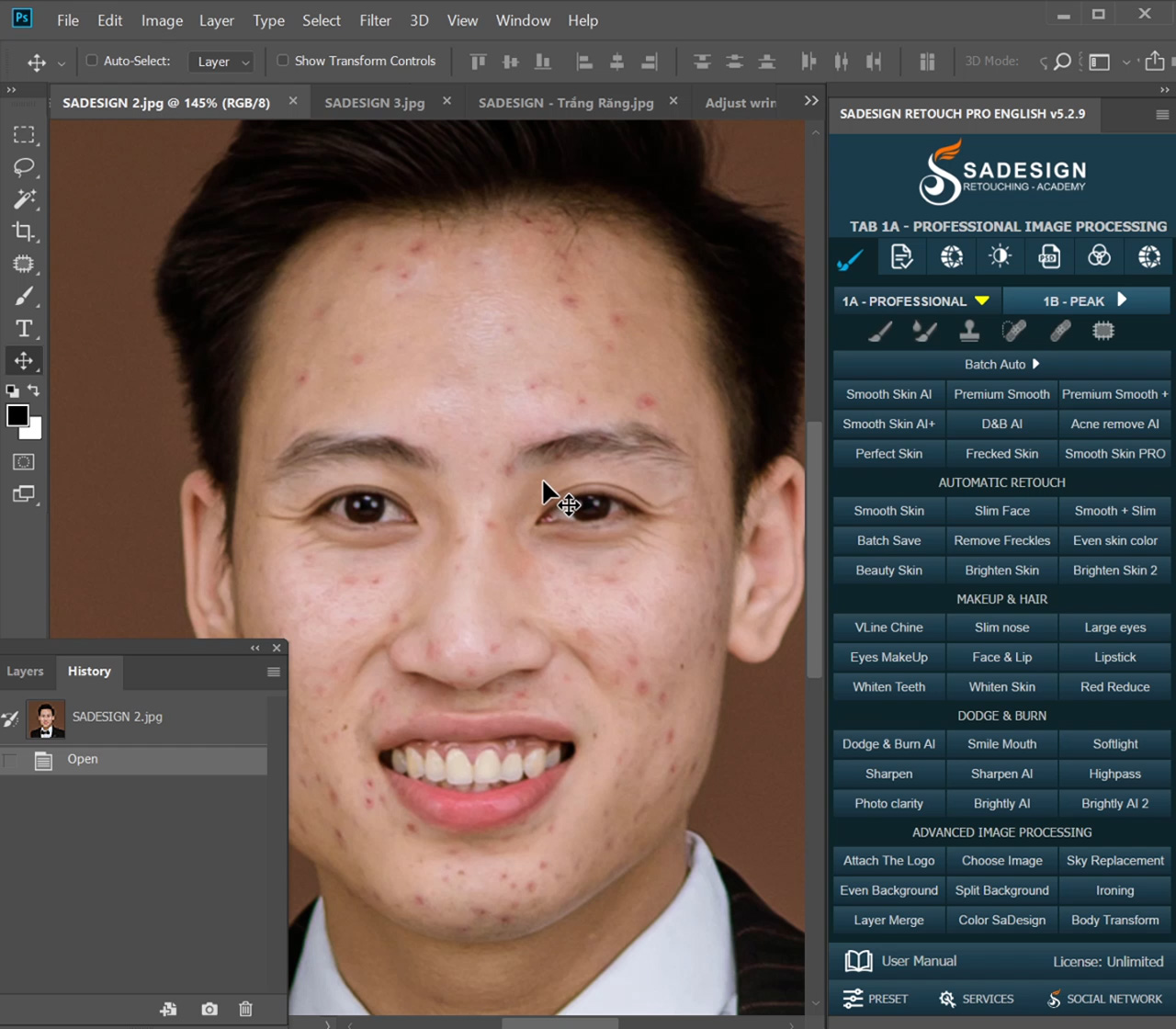Screen dimensions: 1176x1029
Task: Select the Magic Wand tool
Action: [24, 199]
